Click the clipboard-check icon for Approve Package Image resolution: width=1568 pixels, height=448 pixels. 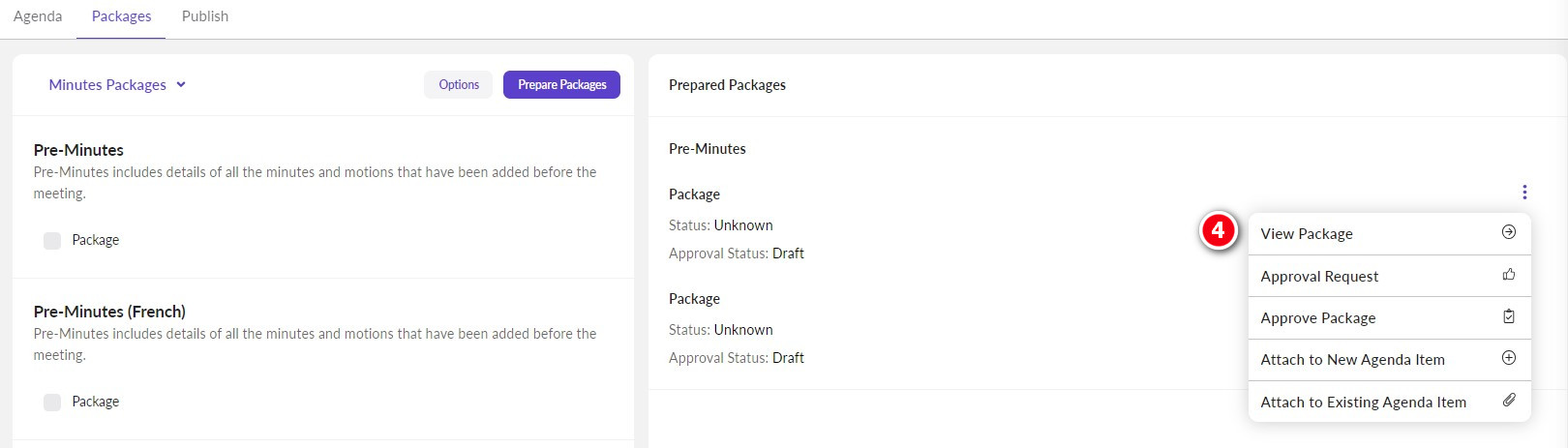[x=1508, y=316]
